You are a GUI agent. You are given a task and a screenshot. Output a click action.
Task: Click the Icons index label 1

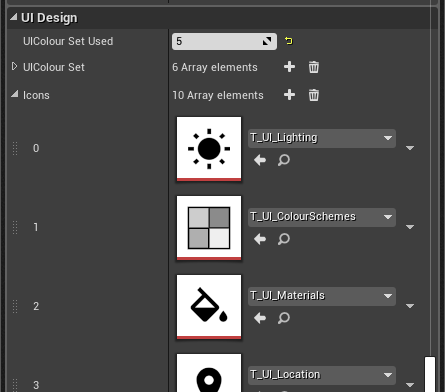pyautogui.click(x=36, y=227)
